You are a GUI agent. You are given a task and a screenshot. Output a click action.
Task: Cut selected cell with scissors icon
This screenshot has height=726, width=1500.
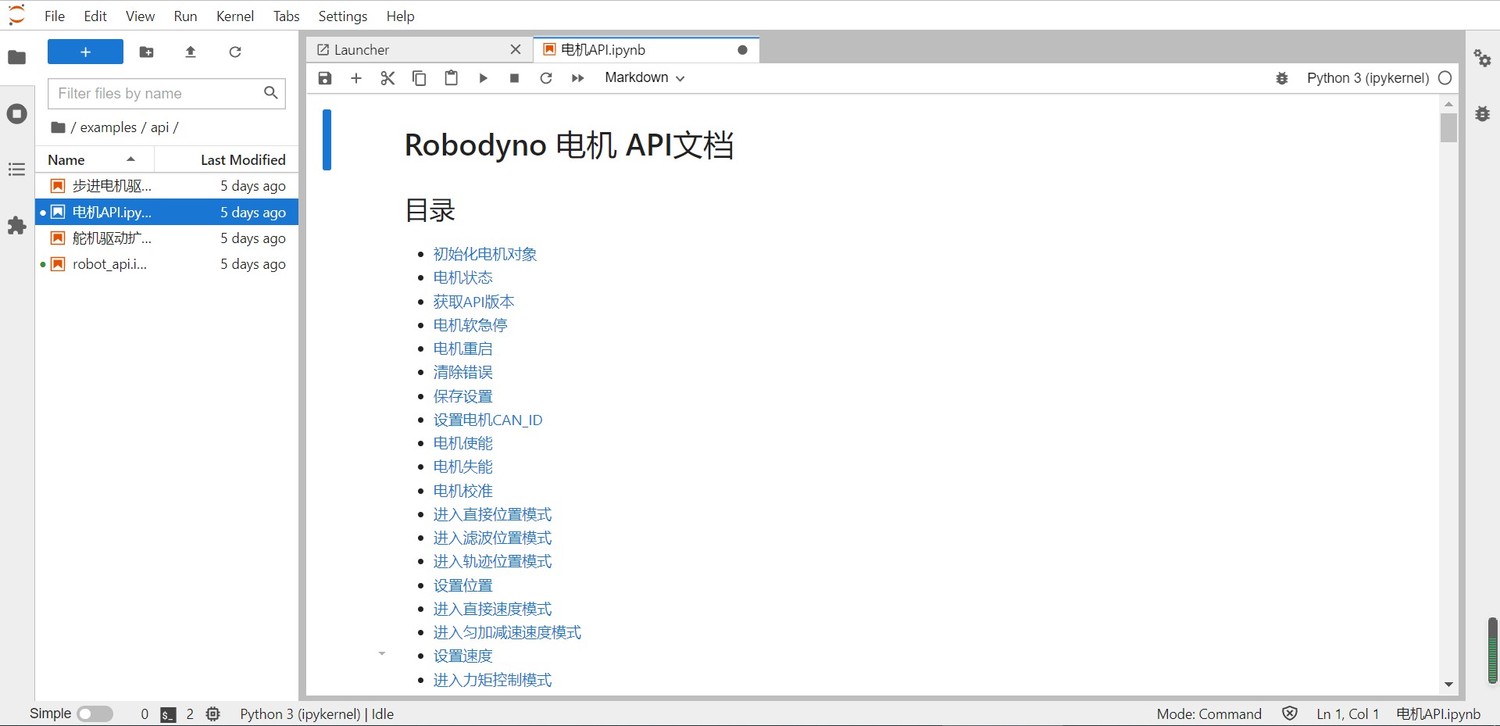pos(388,78)
